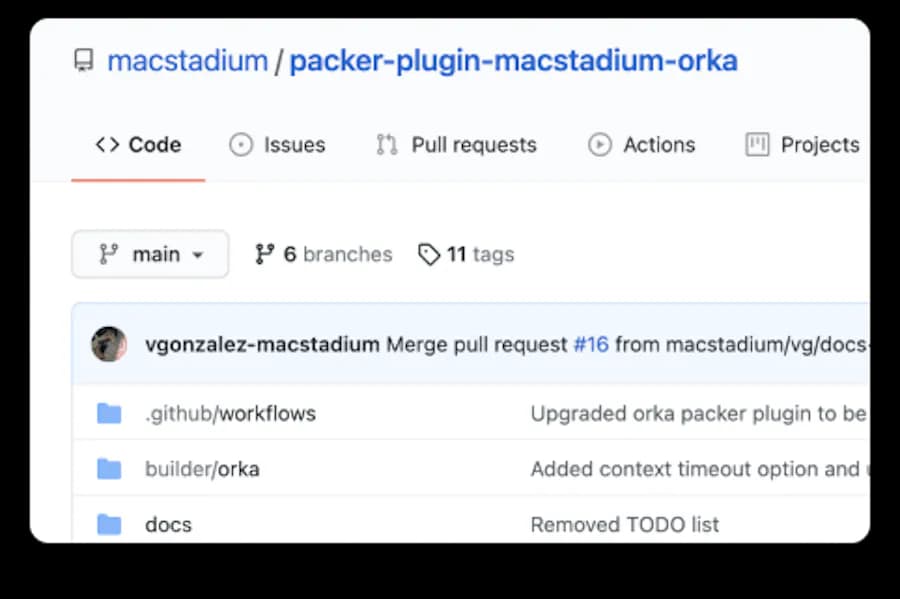Click the branches fork icon
This screenshot has height=599, width=900.
coord(264,254)
